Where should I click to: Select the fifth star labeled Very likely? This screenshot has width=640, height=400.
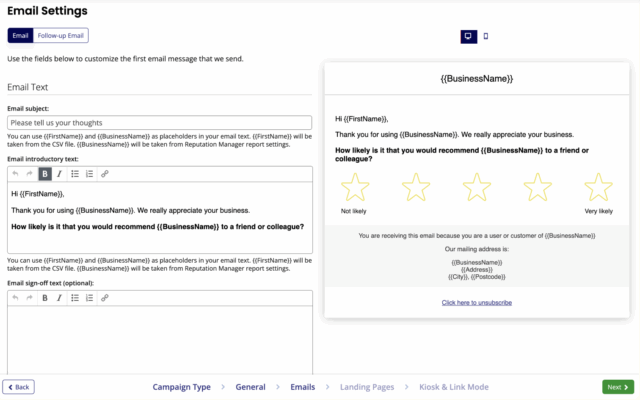(x=598, y=187)
